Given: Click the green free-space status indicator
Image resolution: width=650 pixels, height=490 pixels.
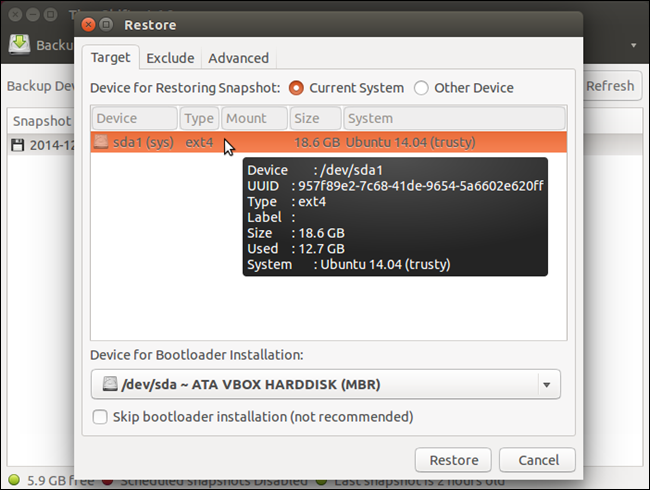Looking at the screenshot, I should coord(14,480).
